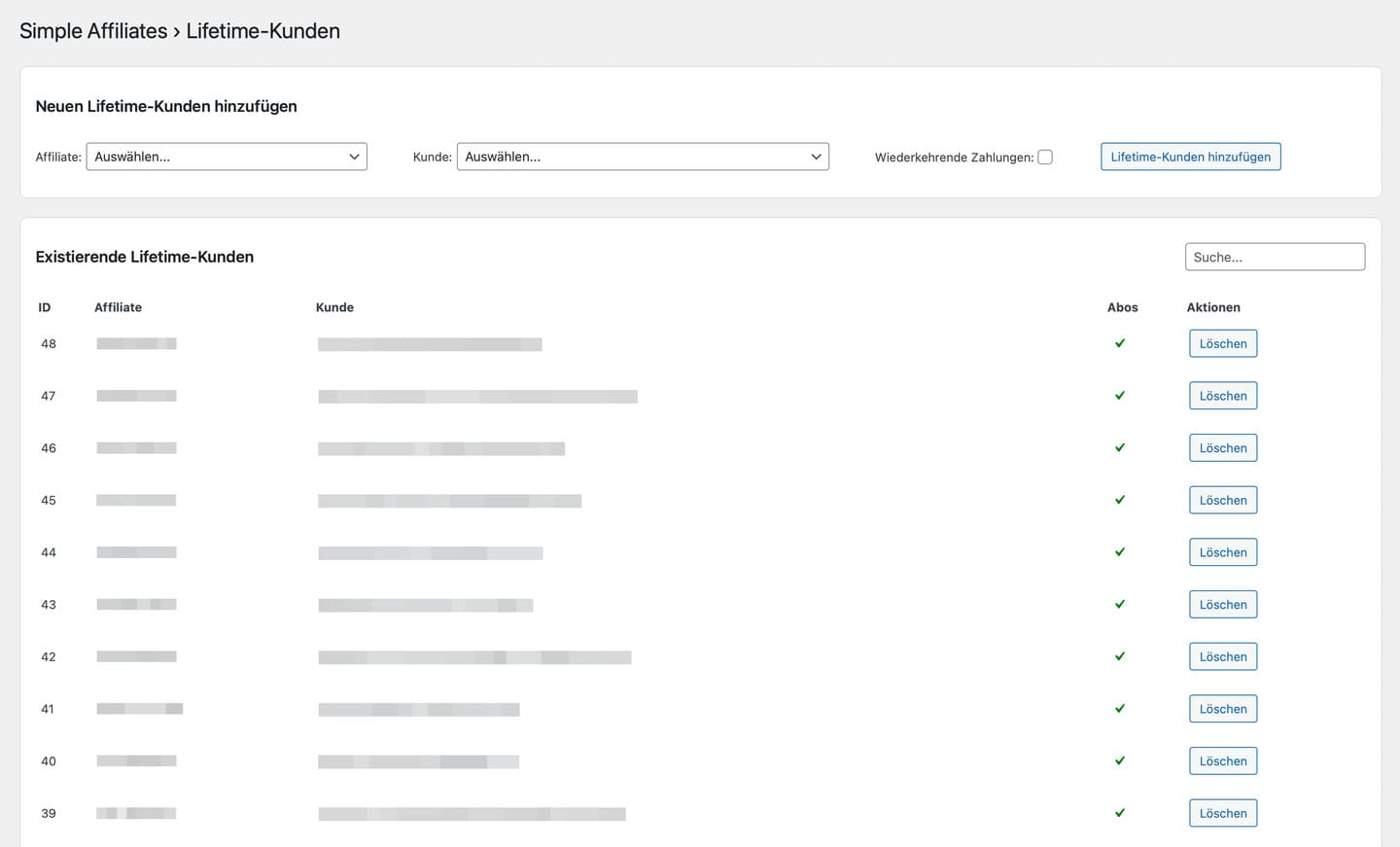Open the Affiliate dropdown
Image resolution: width=1400 pixels, height=847 pixels.
click(227, 157)
